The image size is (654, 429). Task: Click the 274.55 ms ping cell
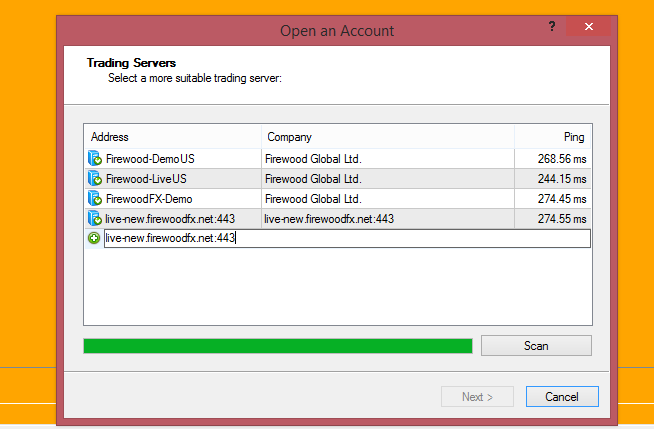559,218
